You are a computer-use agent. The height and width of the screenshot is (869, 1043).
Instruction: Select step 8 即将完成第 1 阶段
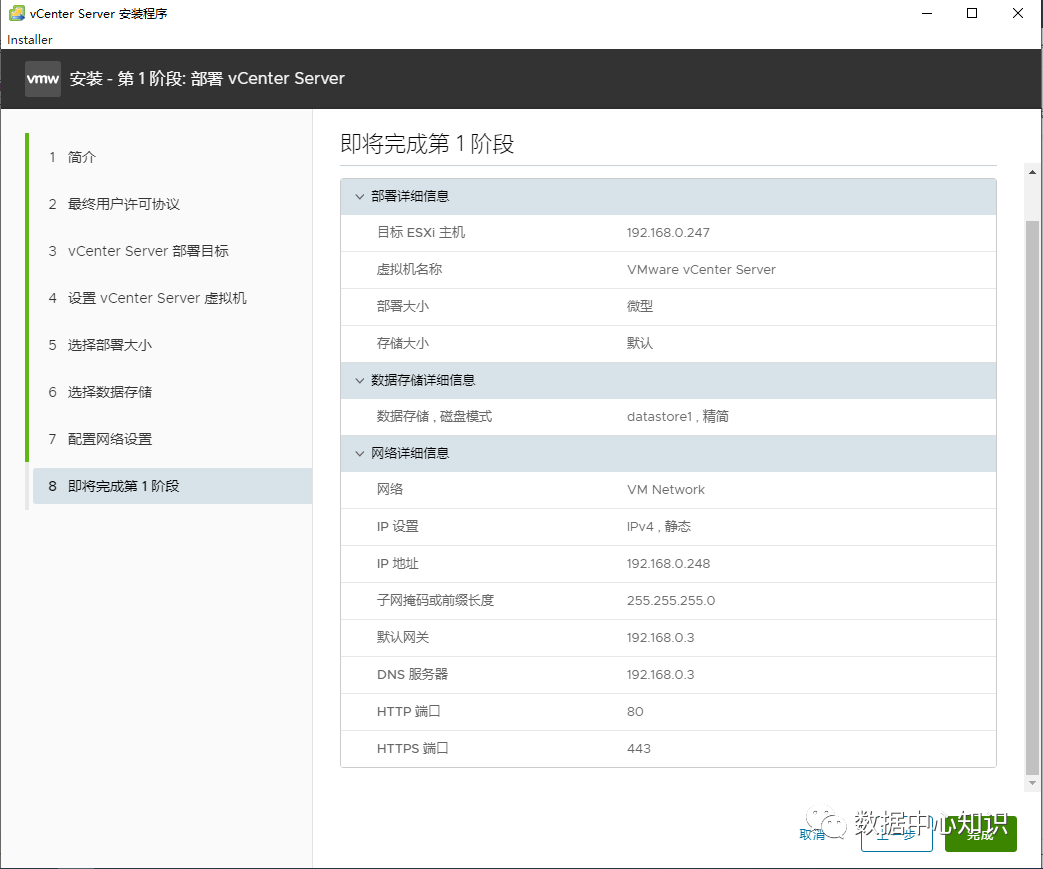click(172, 486)
